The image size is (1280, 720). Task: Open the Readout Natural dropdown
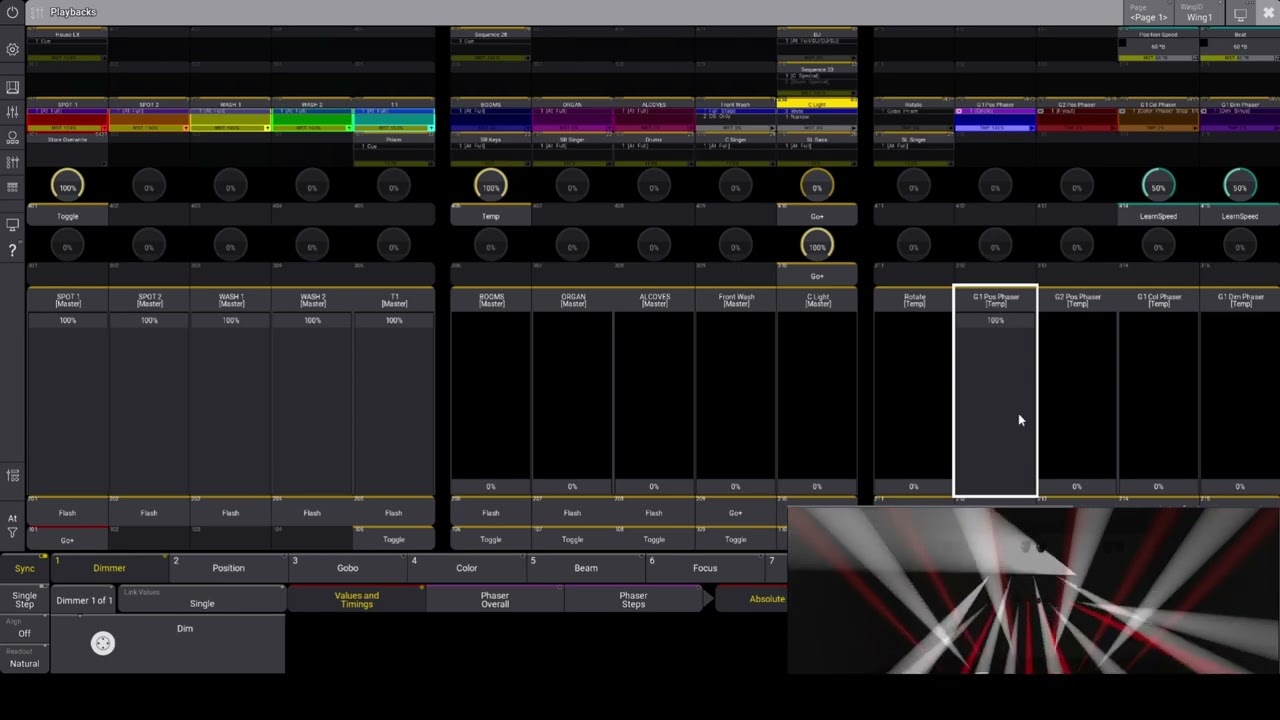[x=25, y=658]
